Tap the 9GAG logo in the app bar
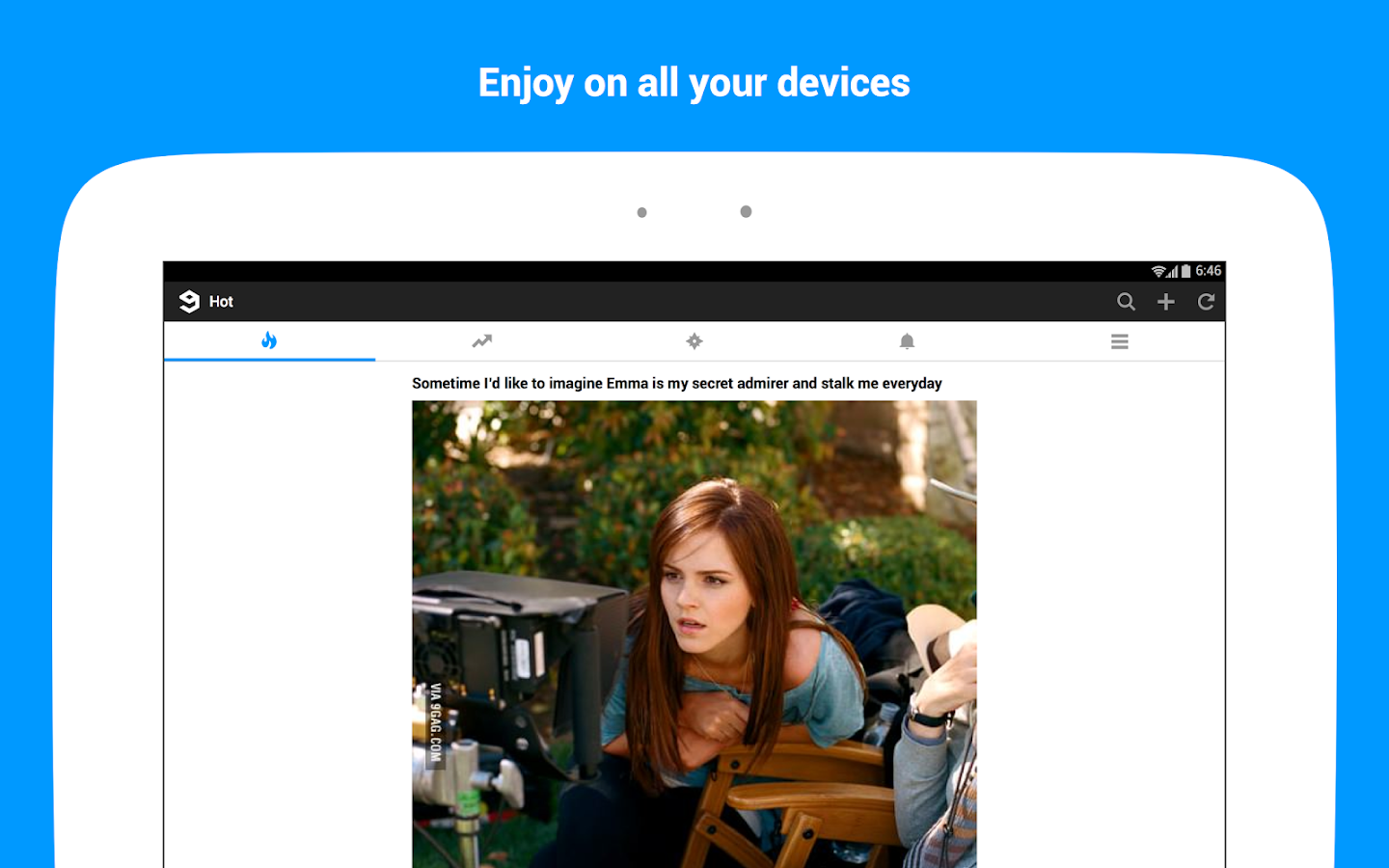Viewport: 1389px width, 868px height. click(x=189, y=302)
